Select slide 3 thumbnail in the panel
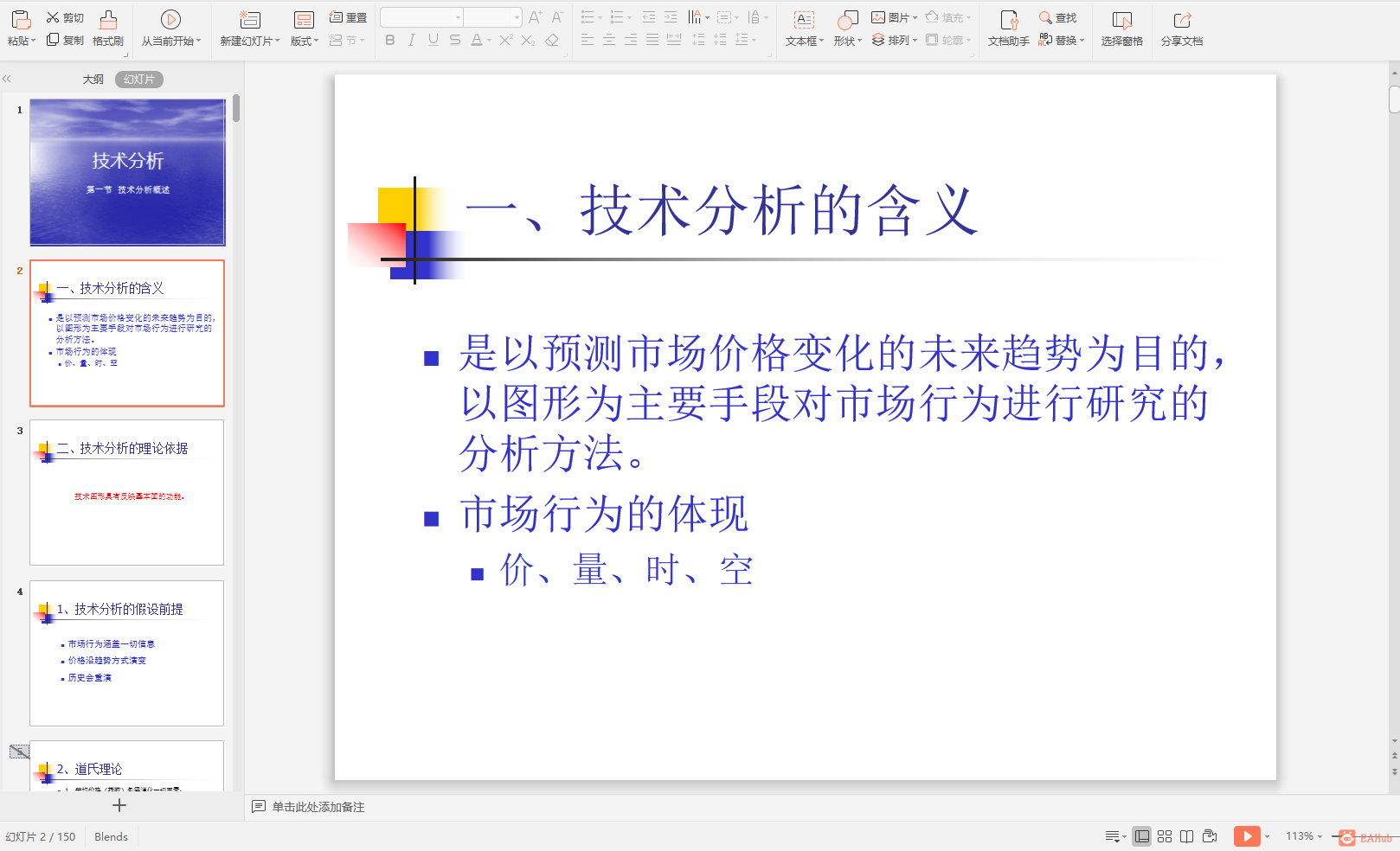The image size is (1400, 851). pyautogui.click(x=126, y=492)
